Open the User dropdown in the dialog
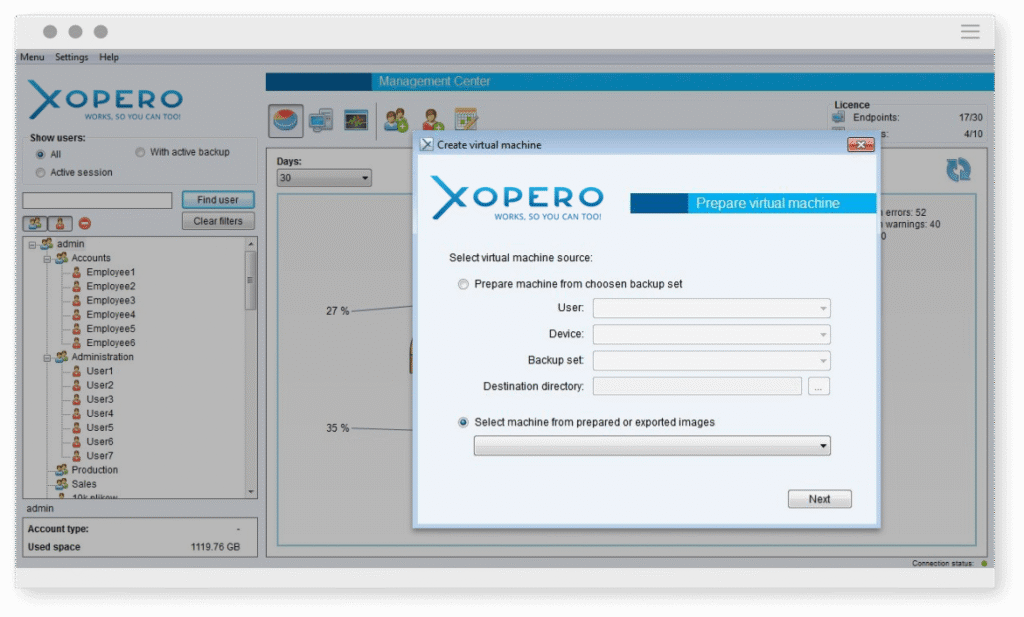Screen dimensions: 1024x617 coord(711,308)
